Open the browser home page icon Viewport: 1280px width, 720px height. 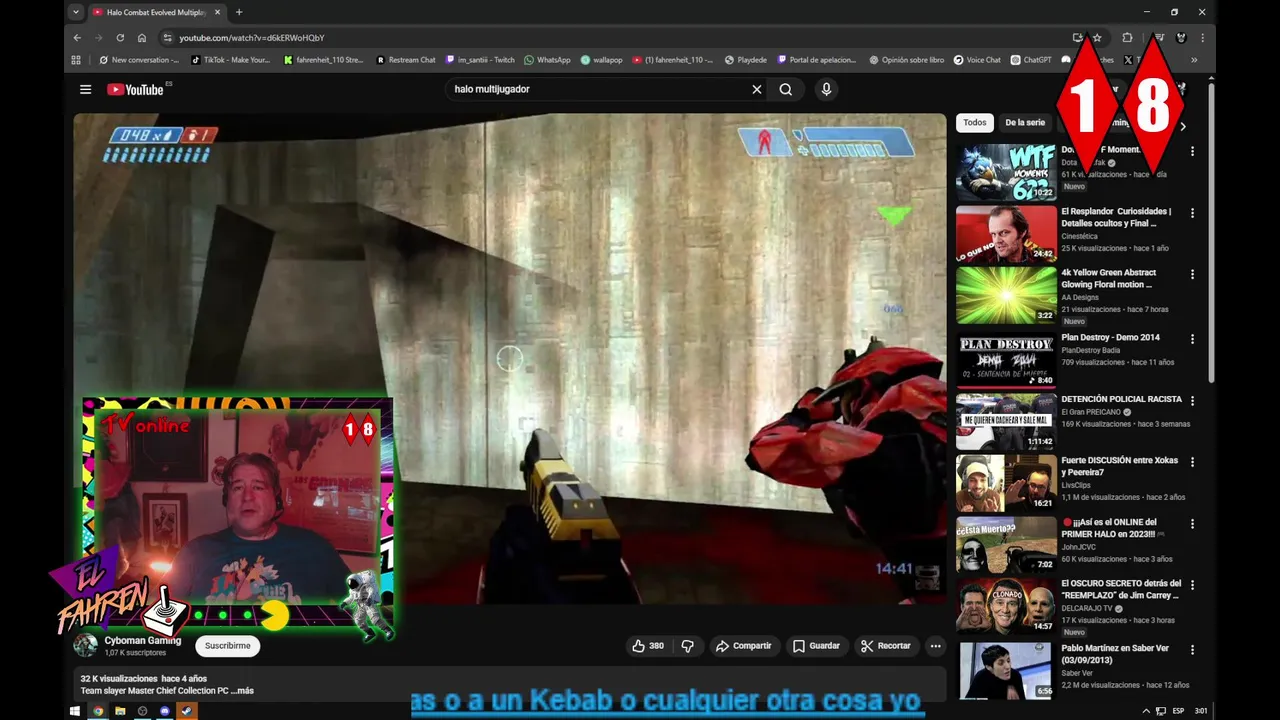142,38
